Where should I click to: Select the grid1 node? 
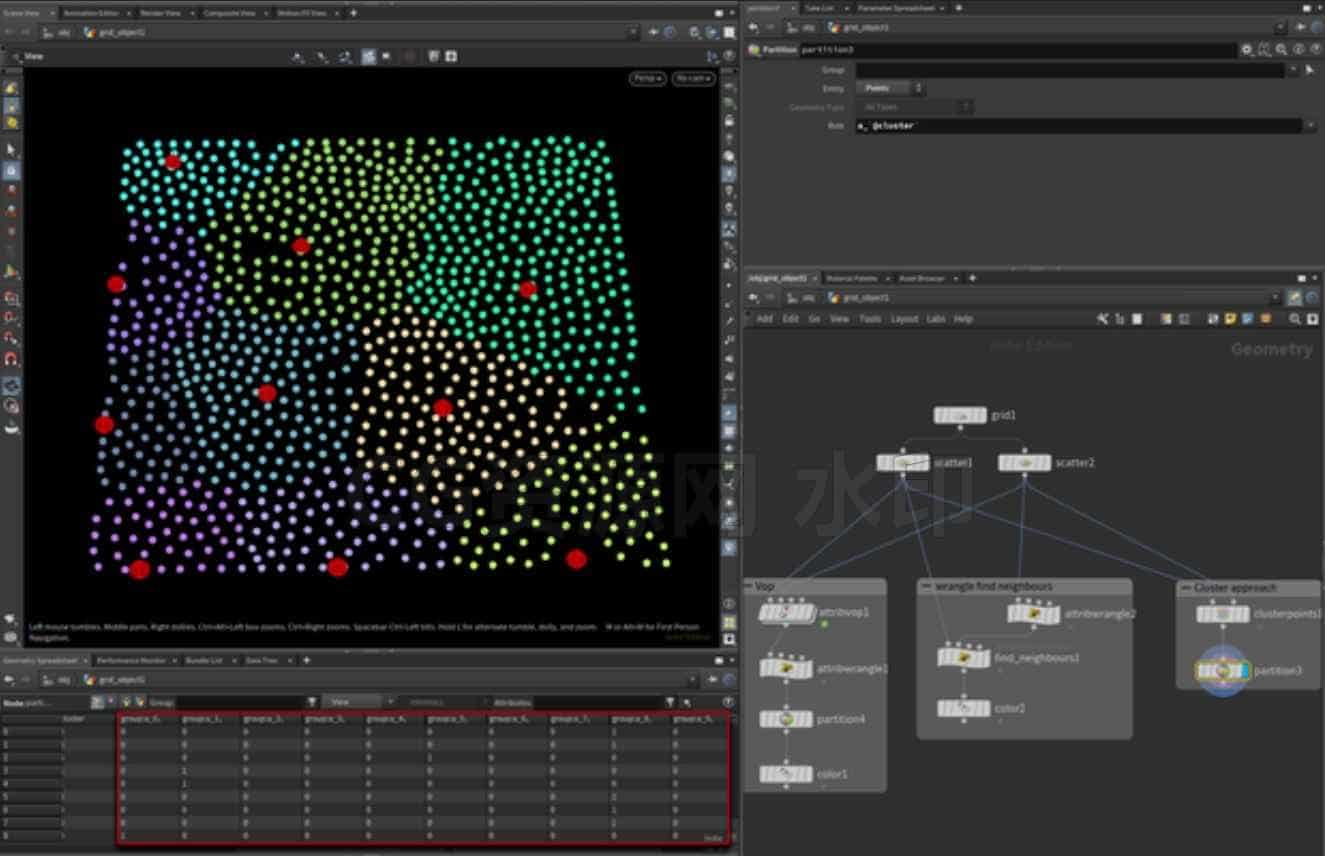click(960, 415)
